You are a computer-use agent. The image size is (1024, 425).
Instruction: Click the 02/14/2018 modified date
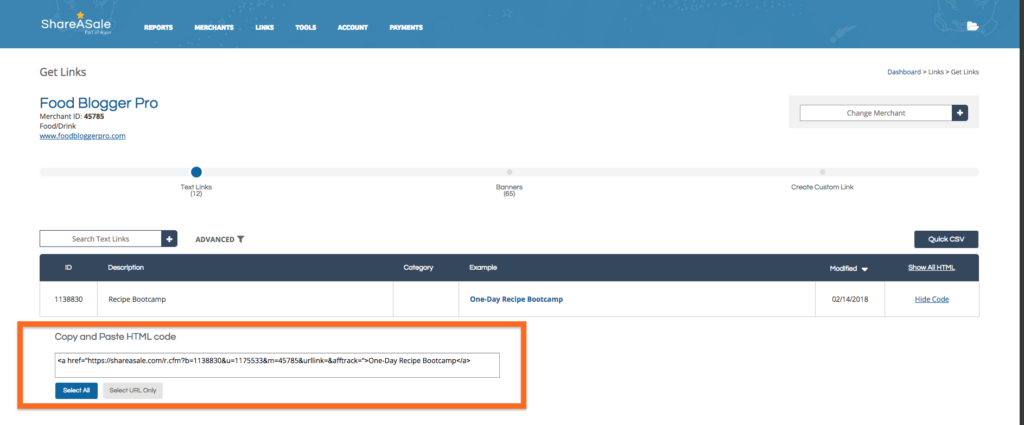pyautogui.click(x=850, y=299)
